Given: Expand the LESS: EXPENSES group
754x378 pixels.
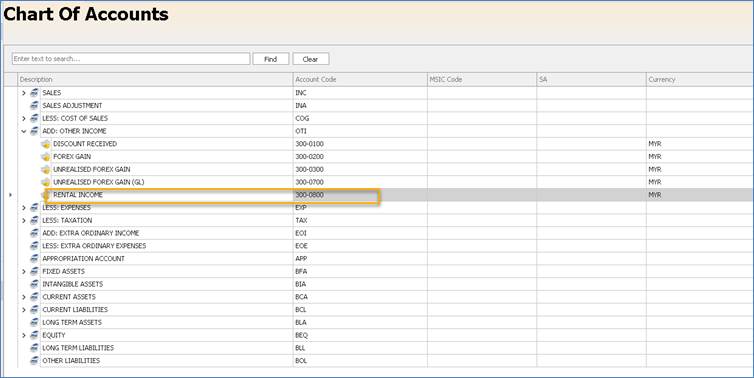Looking at the screenshot, I should [24, 208].
